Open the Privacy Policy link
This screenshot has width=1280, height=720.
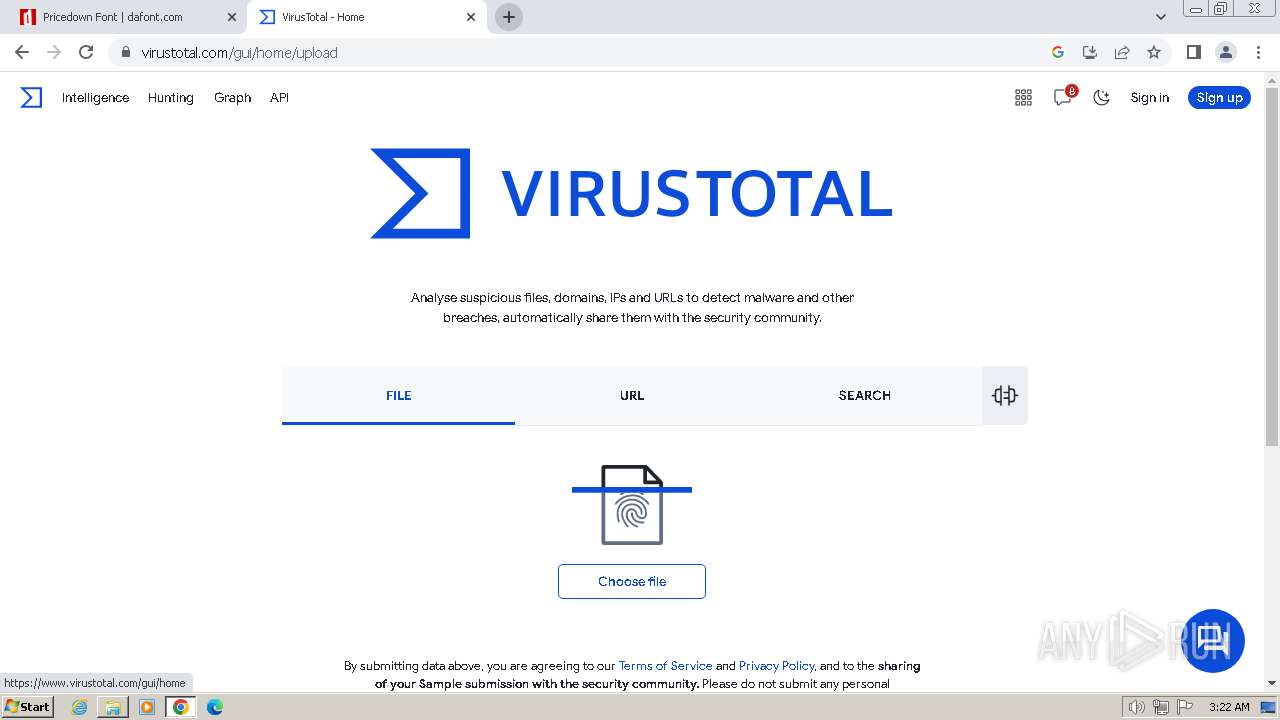click(x=777, y=665)
